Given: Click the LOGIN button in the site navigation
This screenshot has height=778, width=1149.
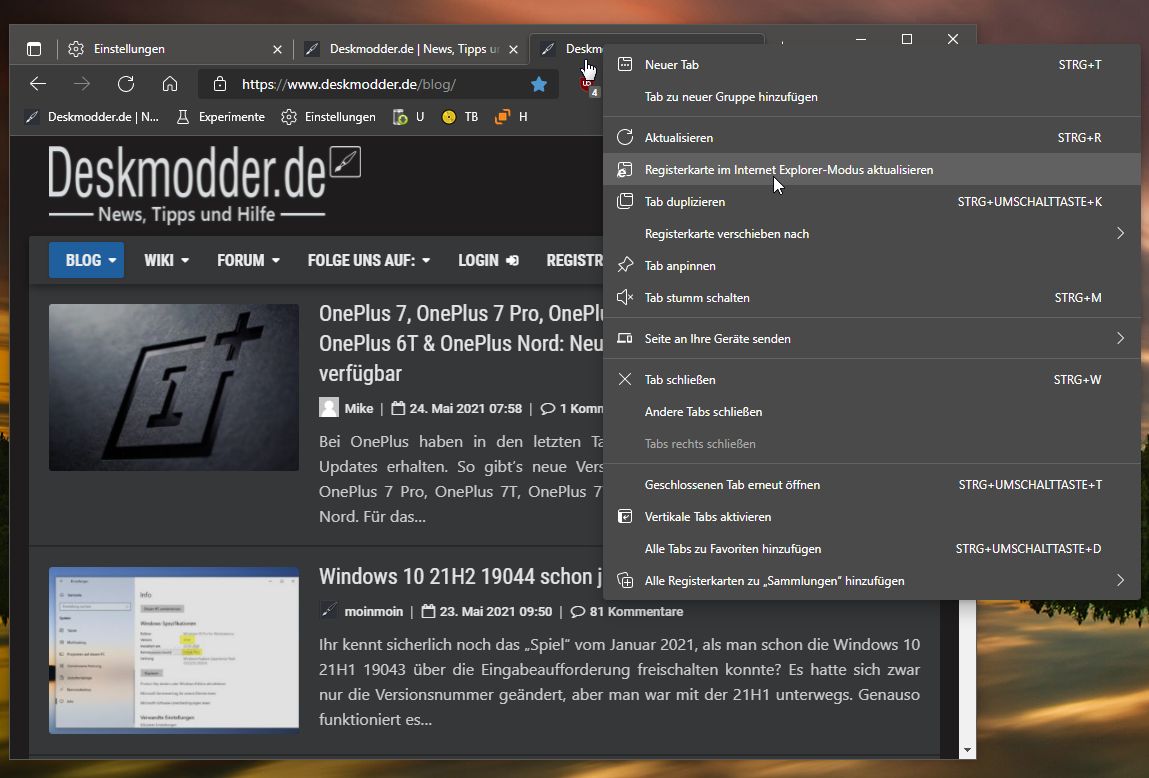Looking at the screenshot, I should pos(488,260).
